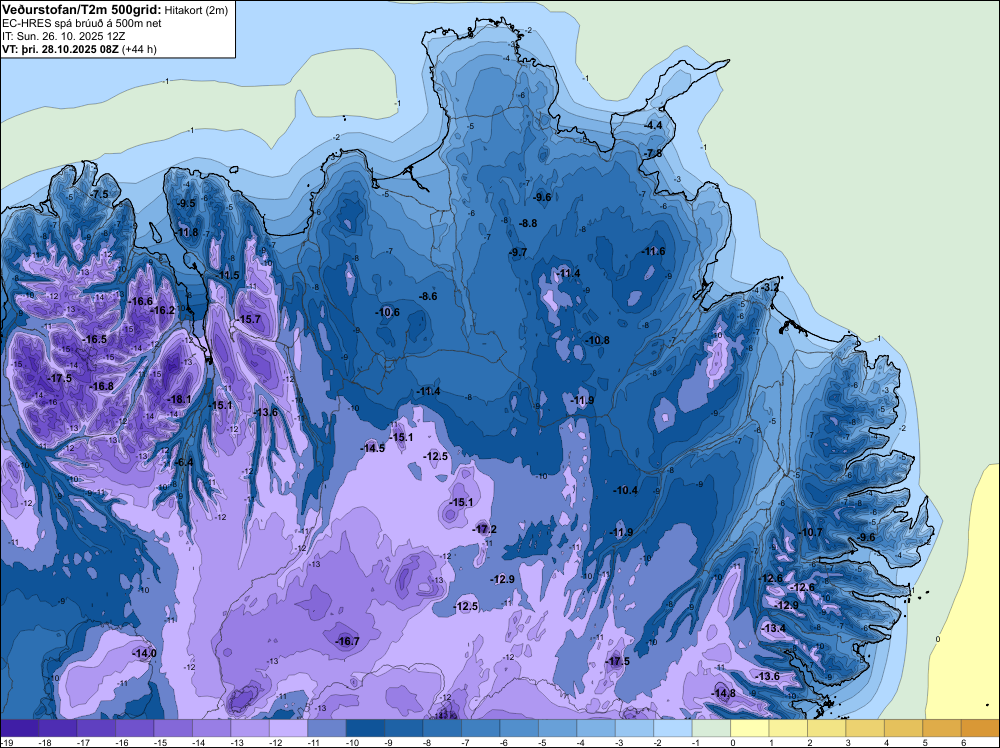Click the -9.7 temperature label
Image resolution: width=1000 pixels, height=748 pixels.
point(518,253)
